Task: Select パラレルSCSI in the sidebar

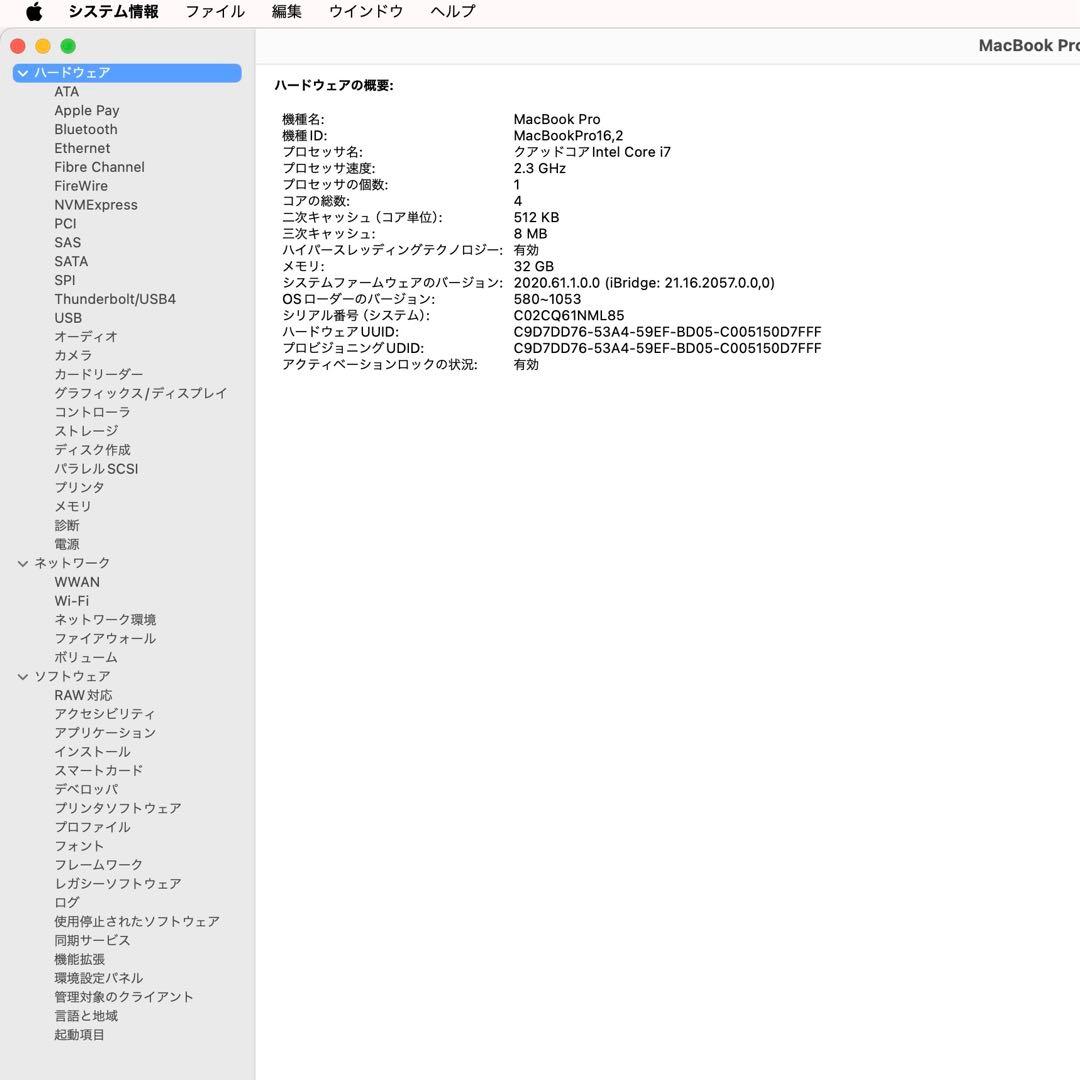Action: (96, 469)
